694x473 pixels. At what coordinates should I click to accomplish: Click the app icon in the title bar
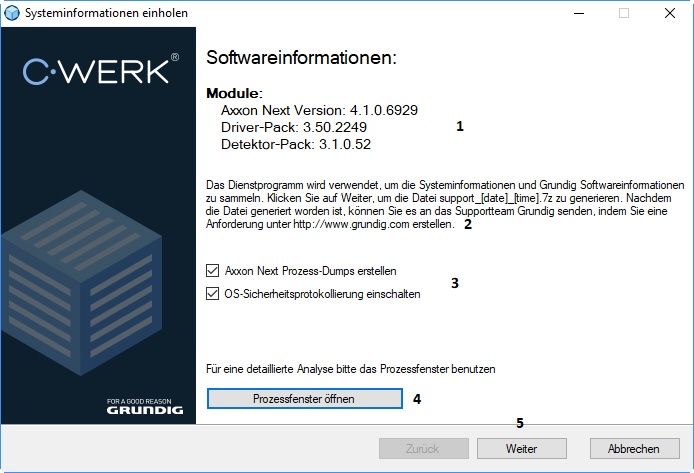12,13
